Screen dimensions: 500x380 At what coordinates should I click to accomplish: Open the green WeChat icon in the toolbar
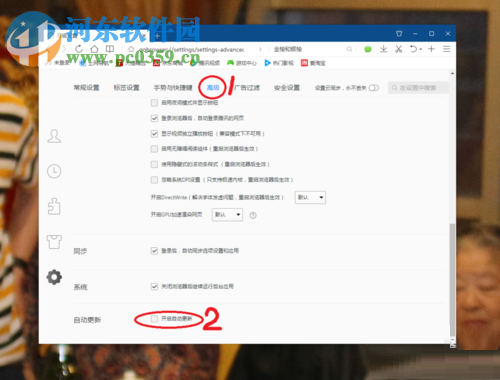click(368, 49)
